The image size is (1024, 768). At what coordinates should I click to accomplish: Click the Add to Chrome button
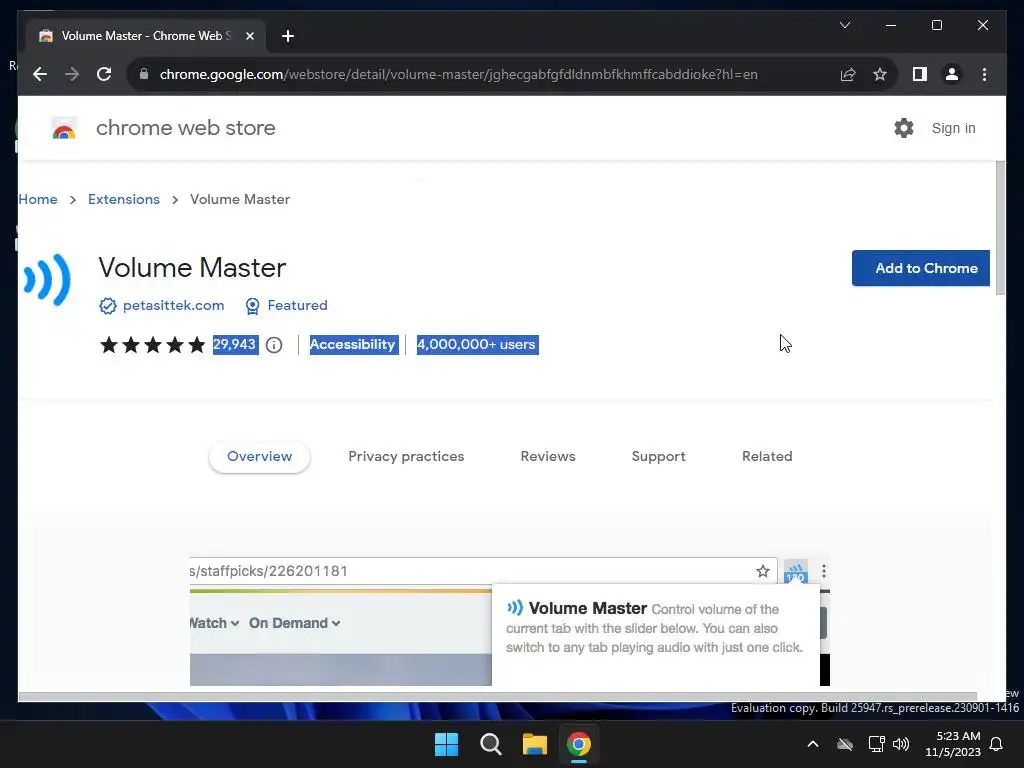[x=920, y=268]
